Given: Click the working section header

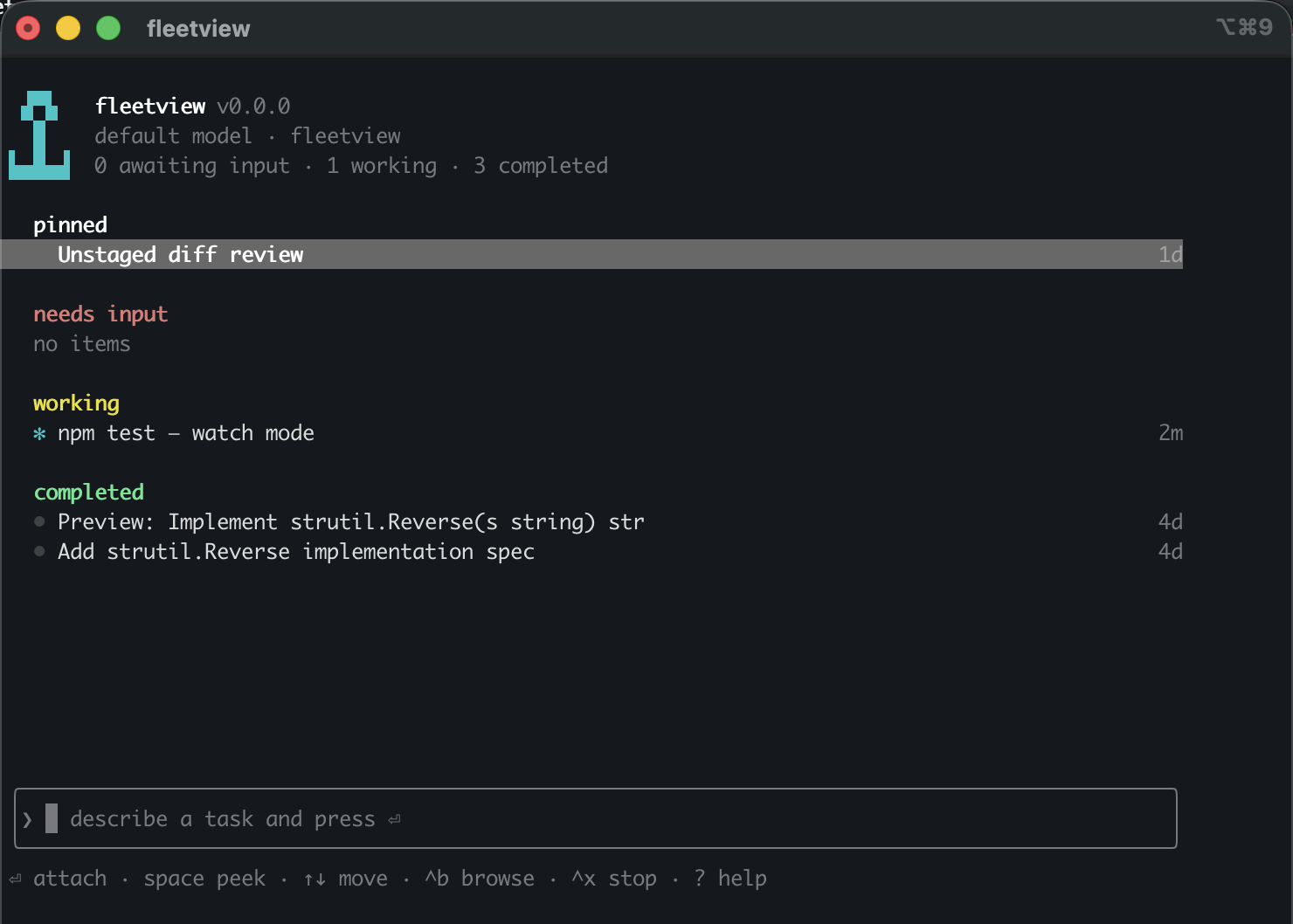Looking at the screenshot, I should (76, 403).
